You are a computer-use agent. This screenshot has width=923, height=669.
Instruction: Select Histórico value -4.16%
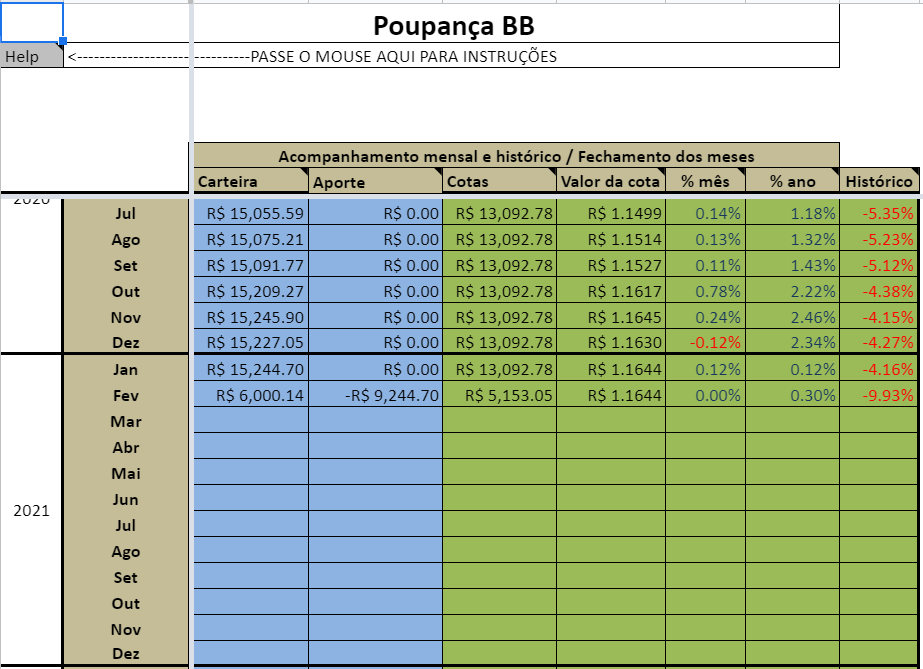879,368
